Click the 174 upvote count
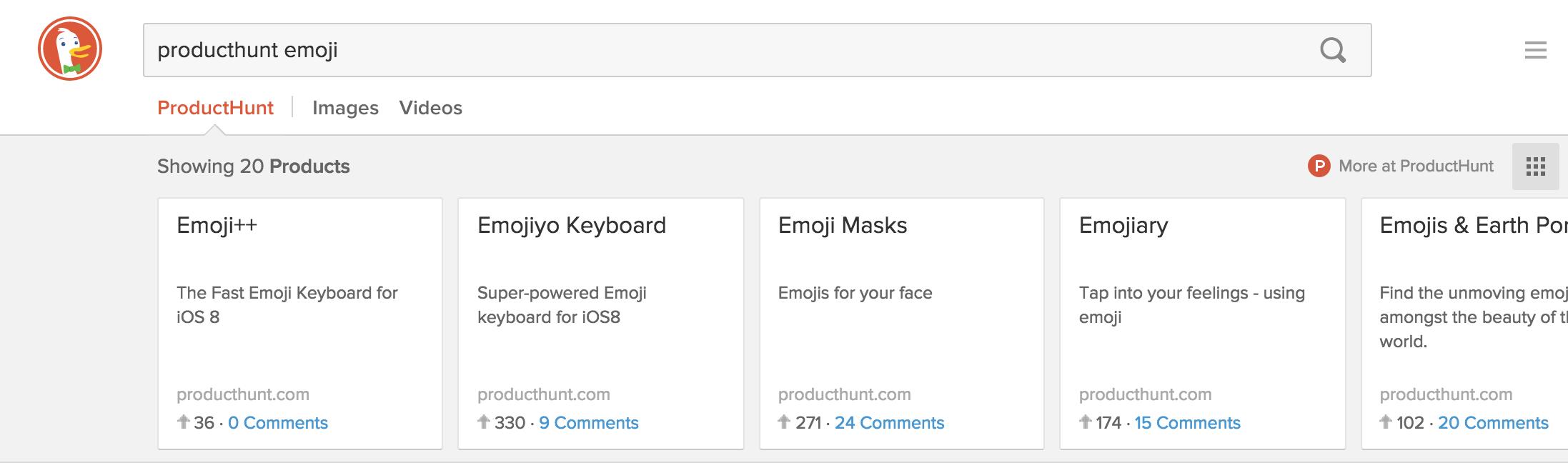 1108,423
